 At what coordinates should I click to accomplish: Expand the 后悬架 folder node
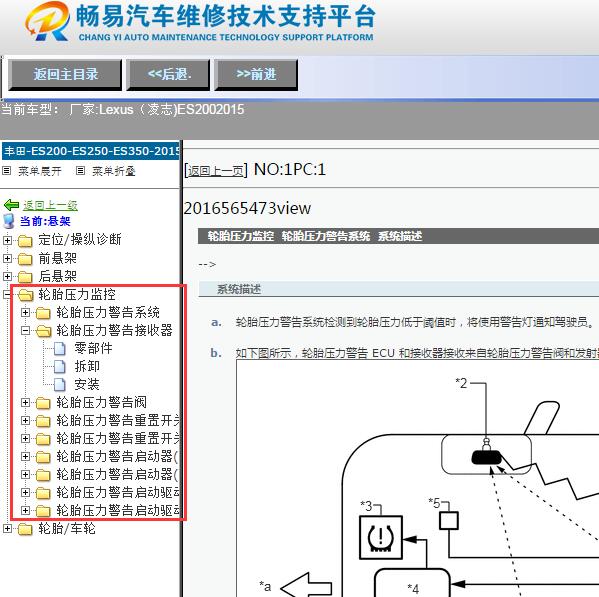[7, 276]
